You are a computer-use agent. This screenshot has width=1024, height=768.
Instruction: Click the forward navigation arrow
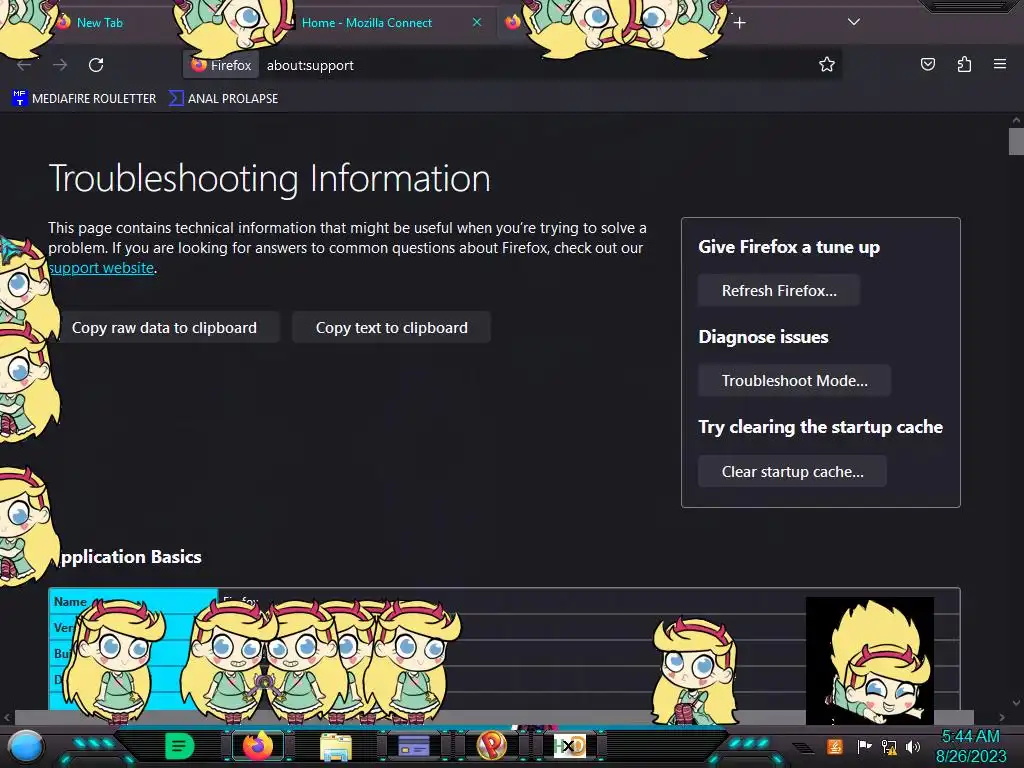60,65
